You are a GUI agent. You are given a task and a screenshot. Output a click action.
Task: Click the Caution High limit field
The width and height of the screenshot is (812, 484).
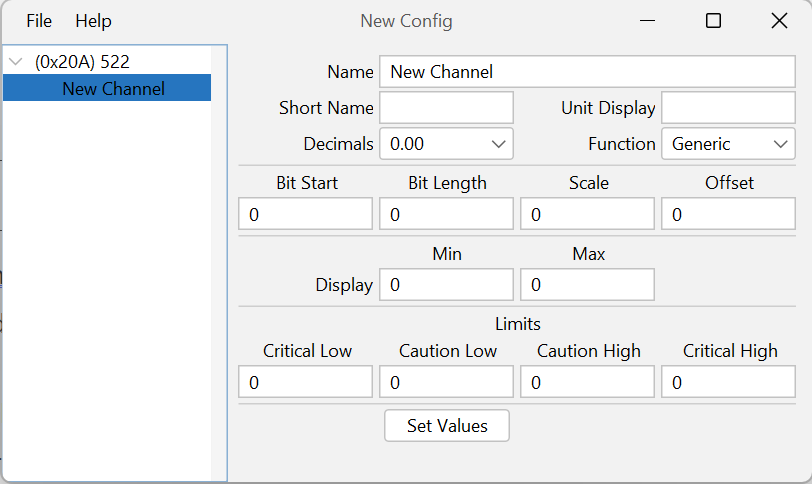click(588, 382)
